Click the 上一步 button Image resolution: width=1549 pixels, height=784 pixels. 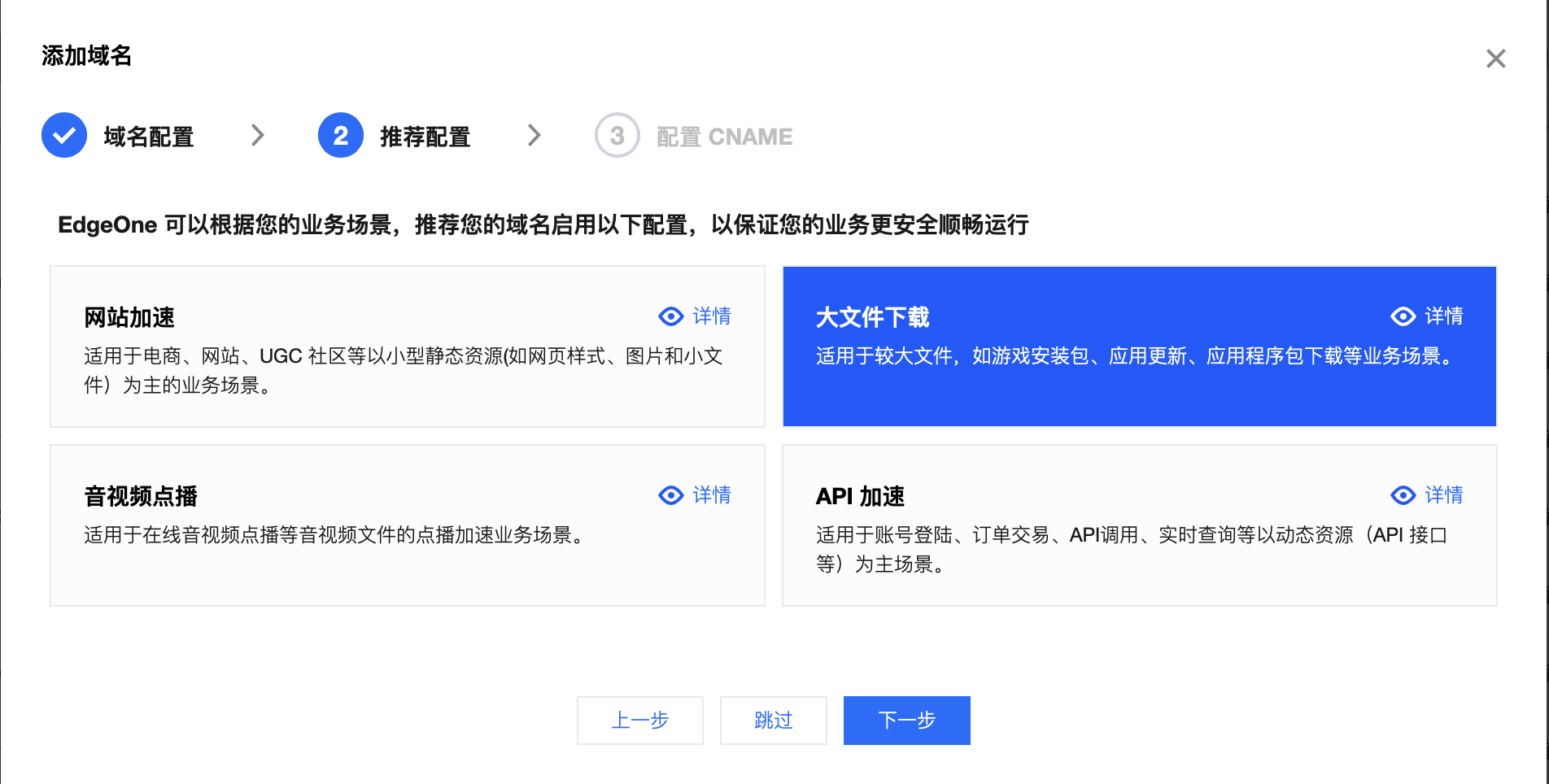(x=639, y=721)
